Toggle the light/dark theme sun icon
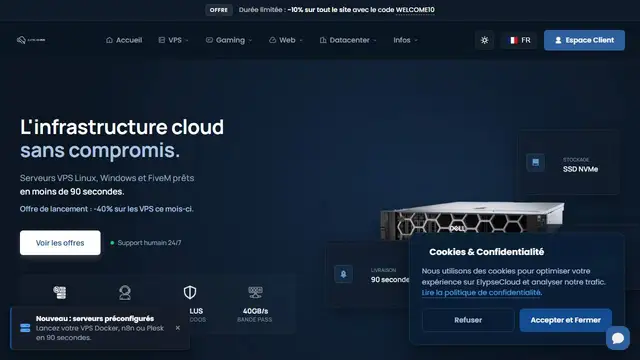Image resolution: width=640 pixels, height=360 pixels. pyautogui.click(x=484, y=40)
